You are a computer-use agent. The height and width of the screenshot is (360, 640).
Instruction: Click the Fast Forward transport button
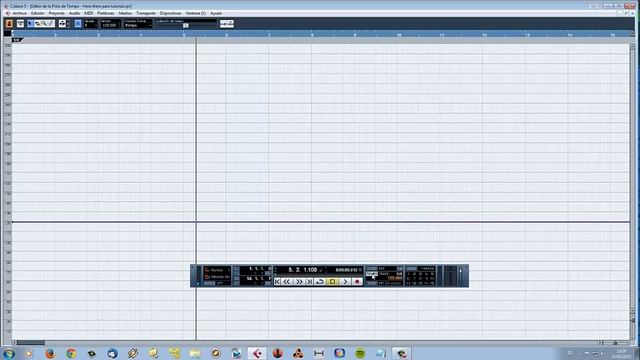(x=299, y=282)
